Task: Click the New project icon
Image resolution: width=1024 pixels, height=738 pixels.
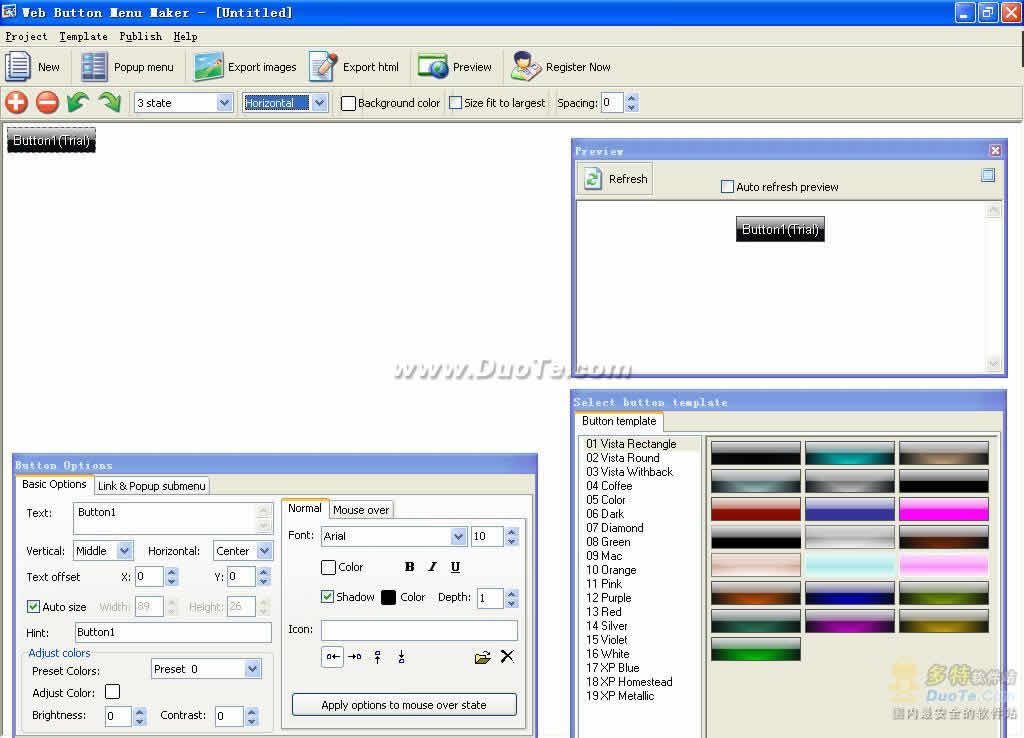Action: pyautogui.click(x=18, y=67)
